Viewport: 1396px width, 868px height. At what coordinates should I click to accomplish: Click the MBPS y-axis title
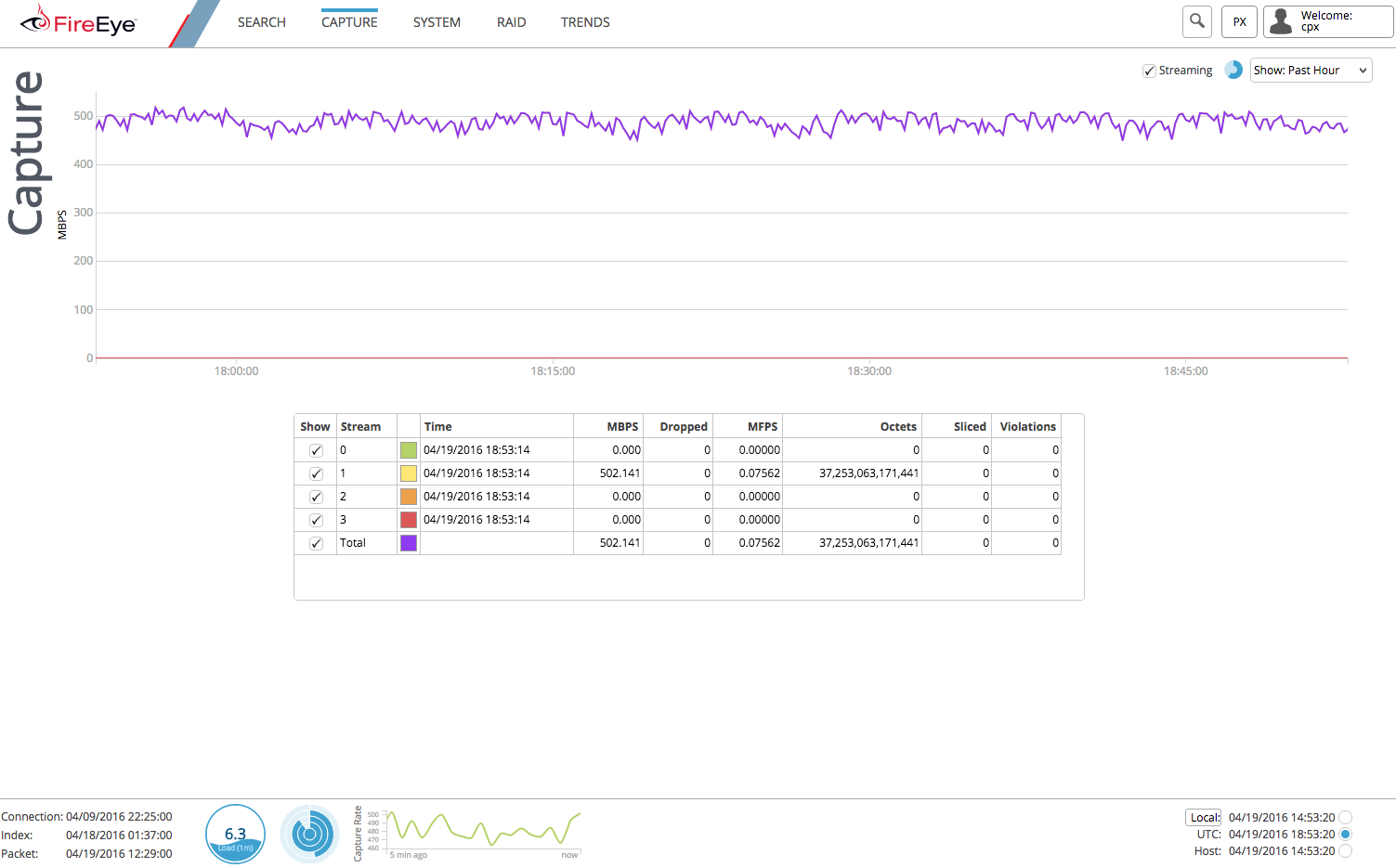tap(62, 225)
